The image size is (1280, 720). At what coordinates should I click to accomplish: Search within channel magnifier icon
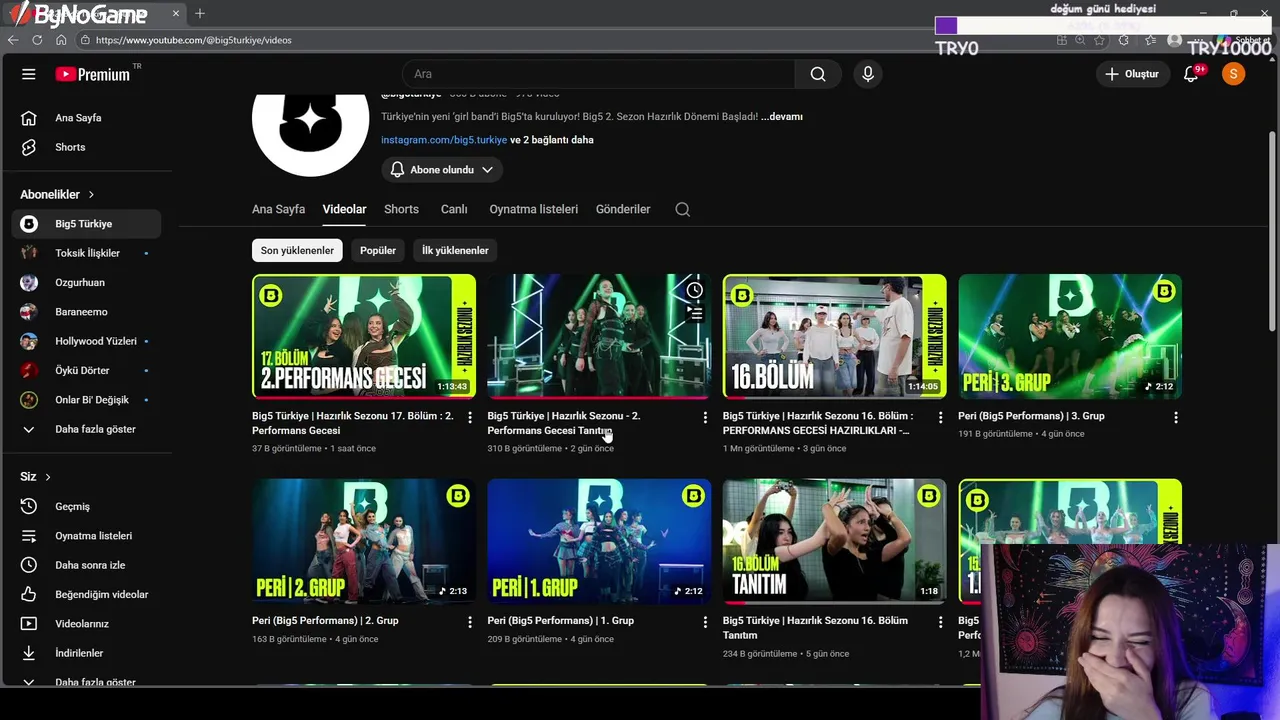tap(682, 210)
